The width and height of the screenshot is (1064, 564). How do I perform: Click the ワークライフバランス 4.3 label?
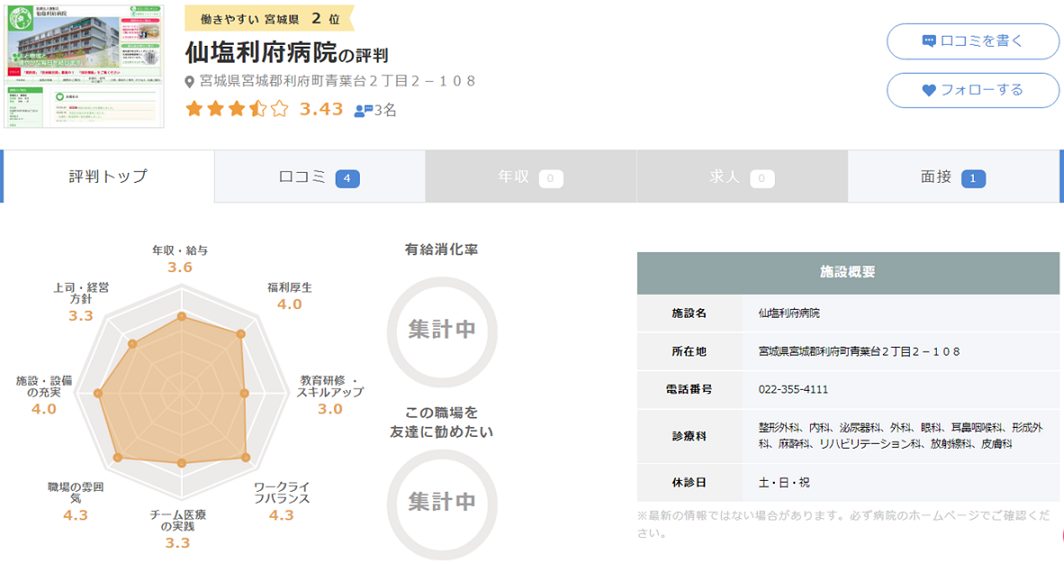coord(282,502)
